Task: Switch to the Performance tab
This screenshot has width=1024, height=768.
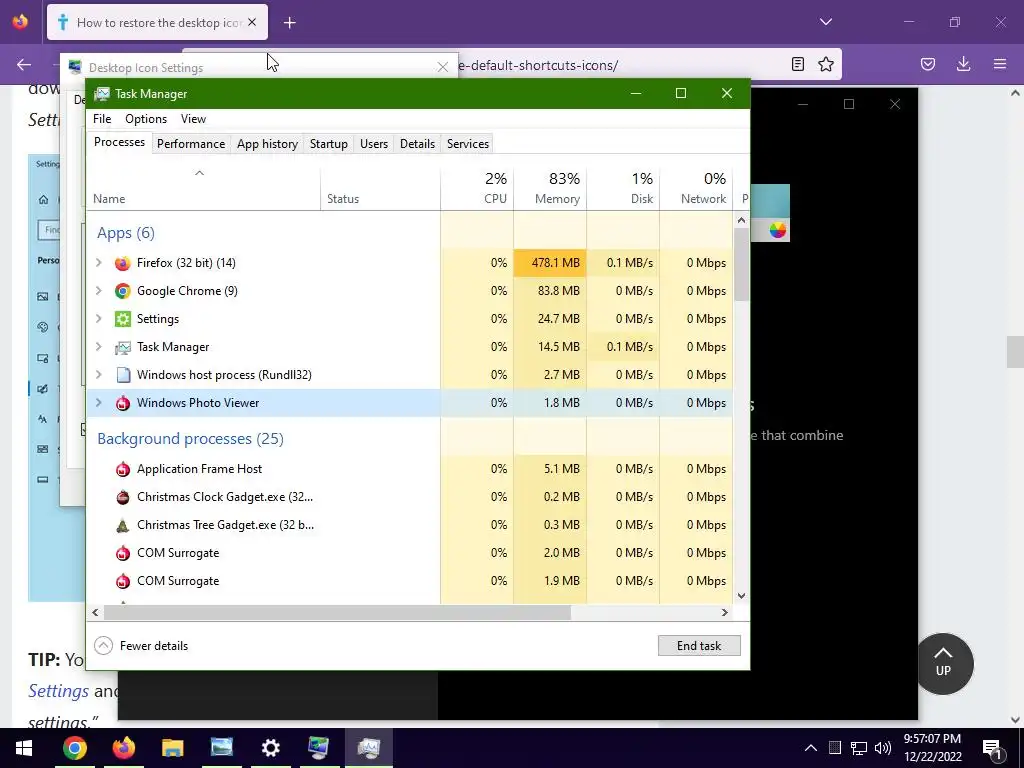Action: 191,144
